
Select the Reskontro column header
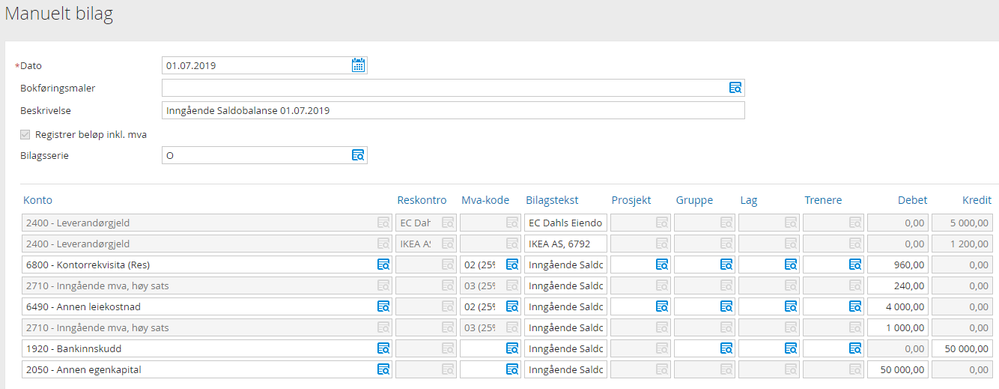pyautogui.click(x=422, y=201)
